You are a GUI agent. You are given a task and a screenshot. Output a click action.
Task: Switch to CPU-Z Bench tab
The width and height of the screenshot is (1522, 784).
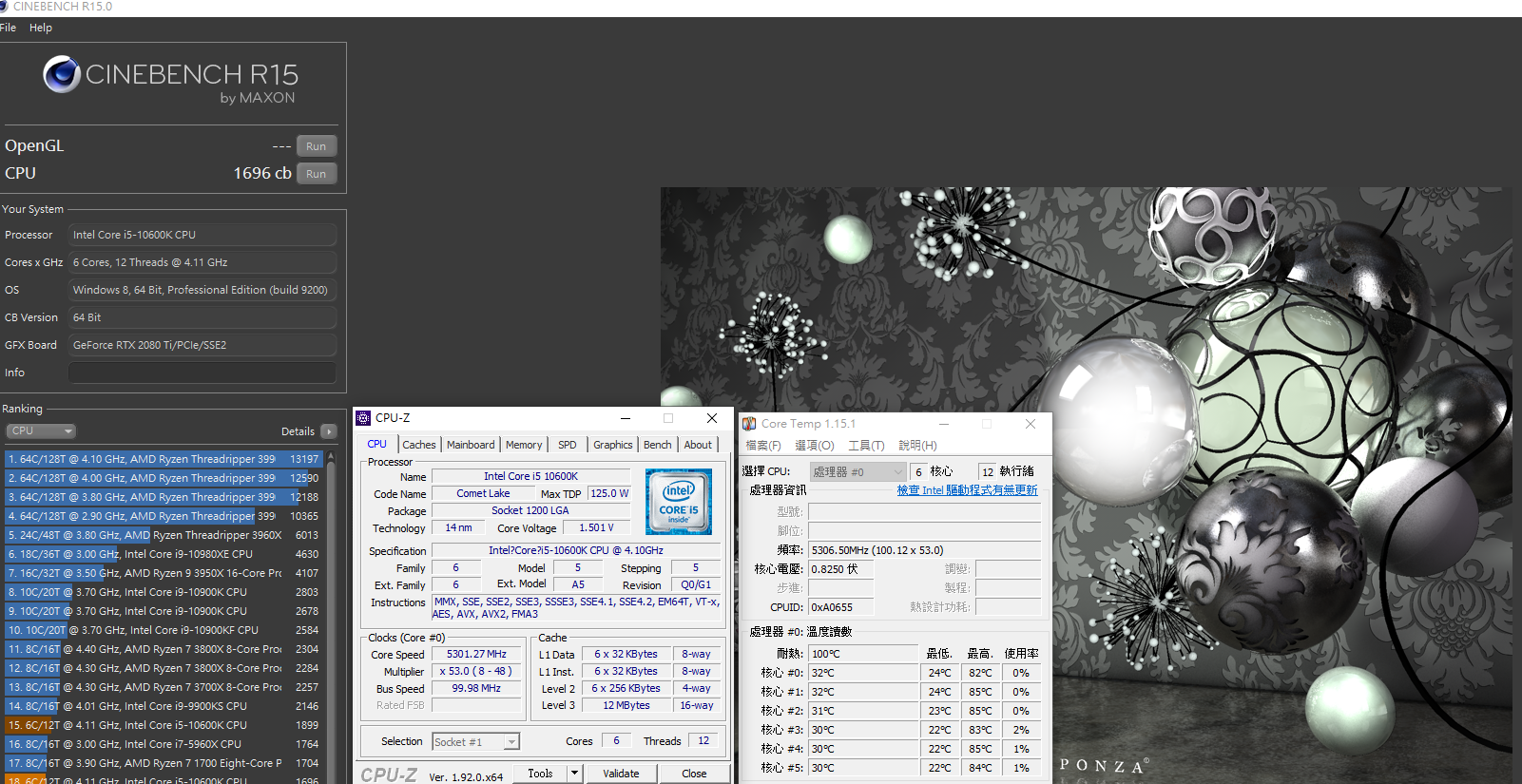658,445
